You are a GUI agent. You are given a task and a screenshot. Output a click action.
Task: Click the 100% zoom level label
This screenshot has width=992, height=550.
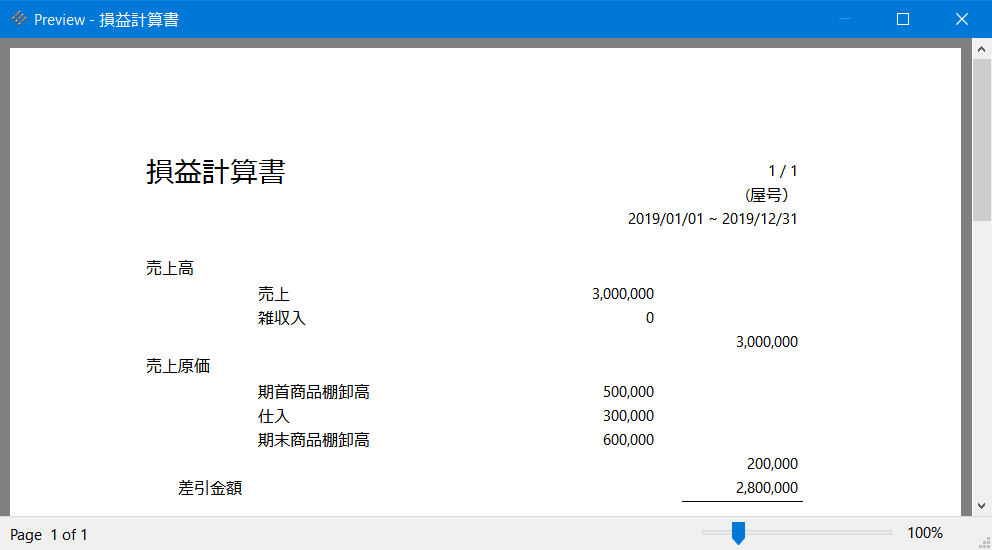tap(924, 534)
